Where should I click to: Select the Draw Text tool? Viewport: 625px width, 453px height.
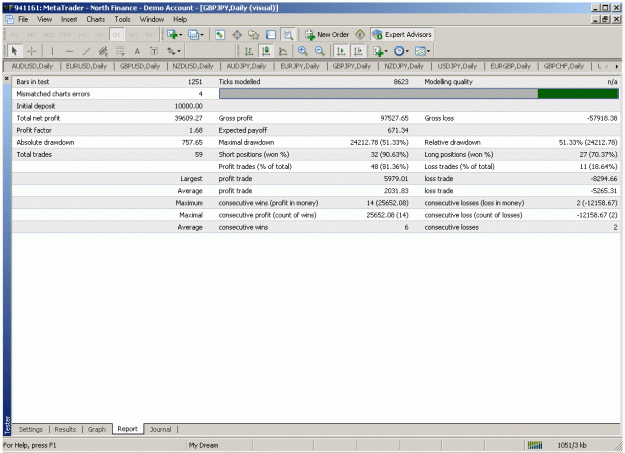click(137, 51)
